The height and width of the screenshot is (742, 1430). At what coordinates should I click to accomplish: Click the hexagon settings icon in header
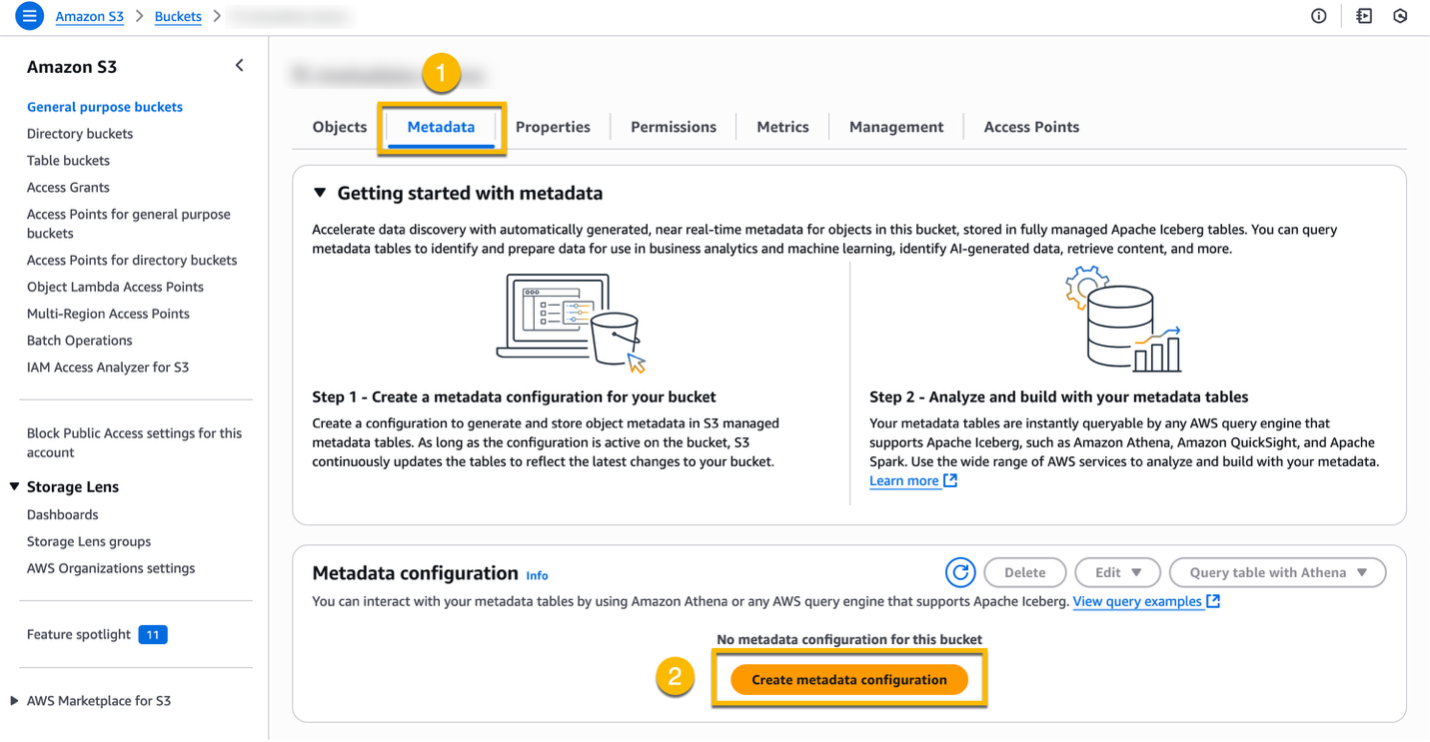click(1400, 16)
